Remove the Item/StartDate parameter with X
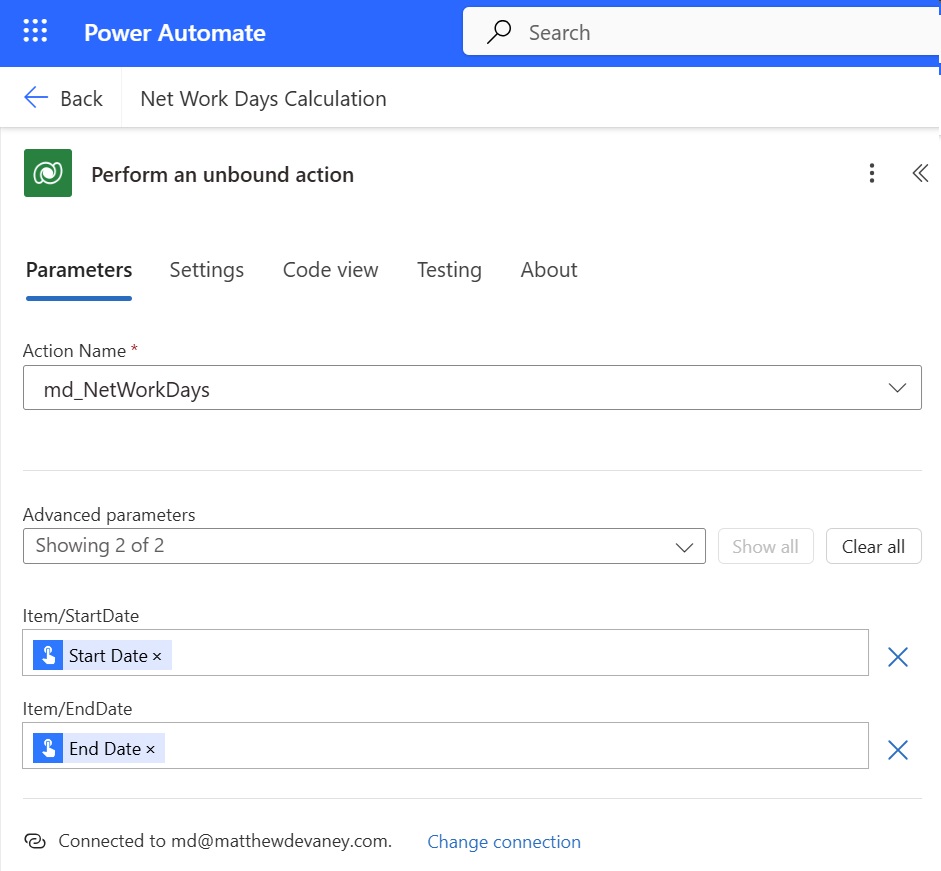941x871 pixels. (x=898, y=657)
